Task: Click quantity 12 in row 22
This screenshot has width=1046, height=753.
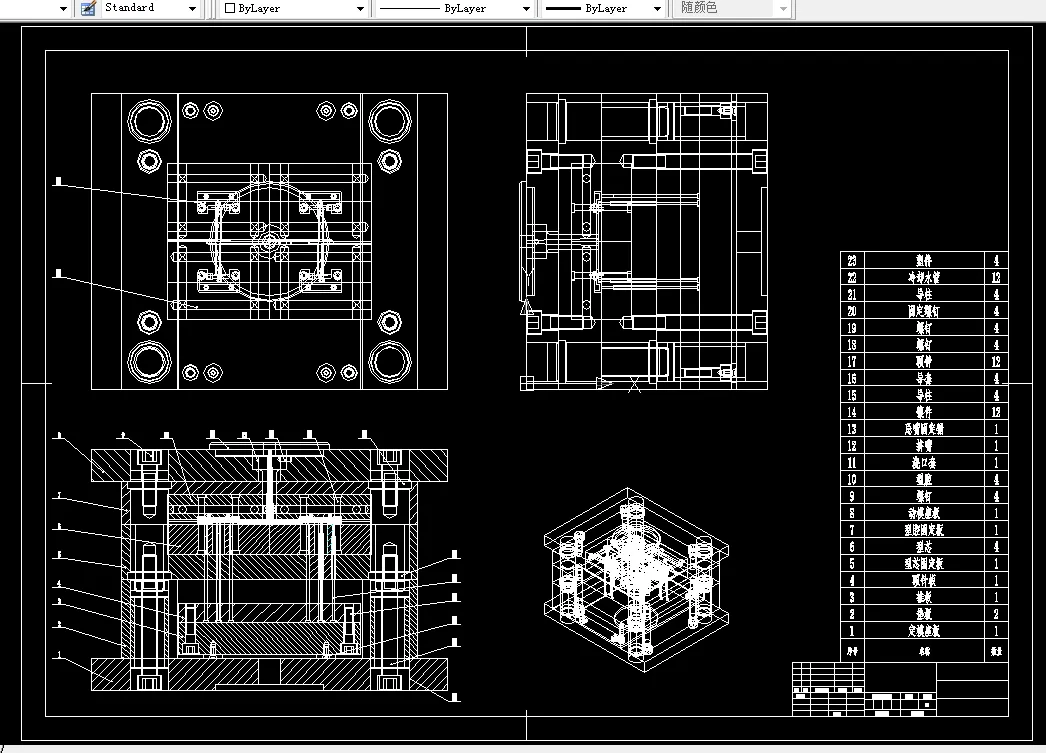Action: tap(996, 277)
